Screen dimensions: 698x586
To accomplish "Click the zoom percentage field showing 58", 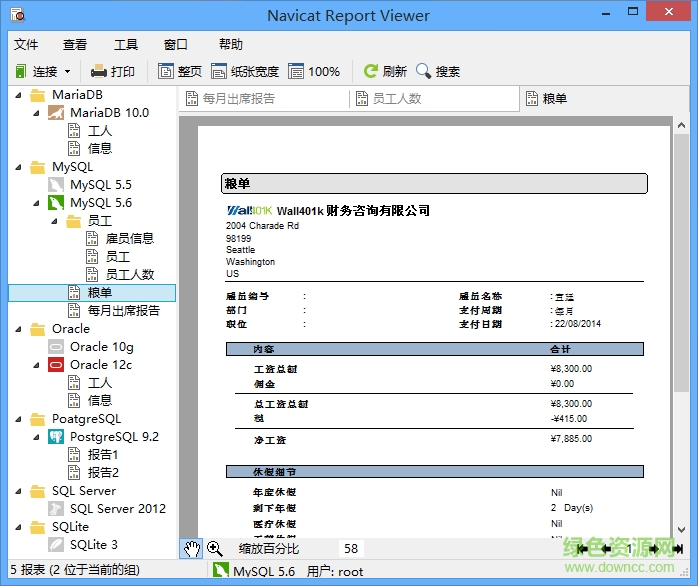I will point(351,548).
